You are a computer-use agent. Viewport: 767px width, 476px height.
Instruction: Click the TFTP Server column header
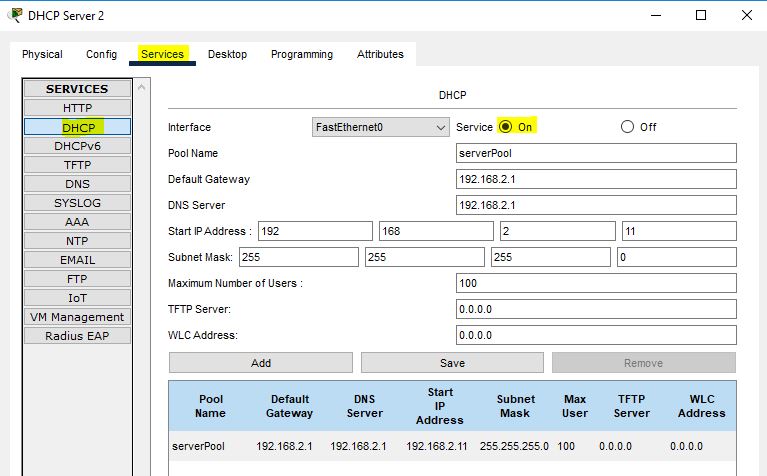632,406
